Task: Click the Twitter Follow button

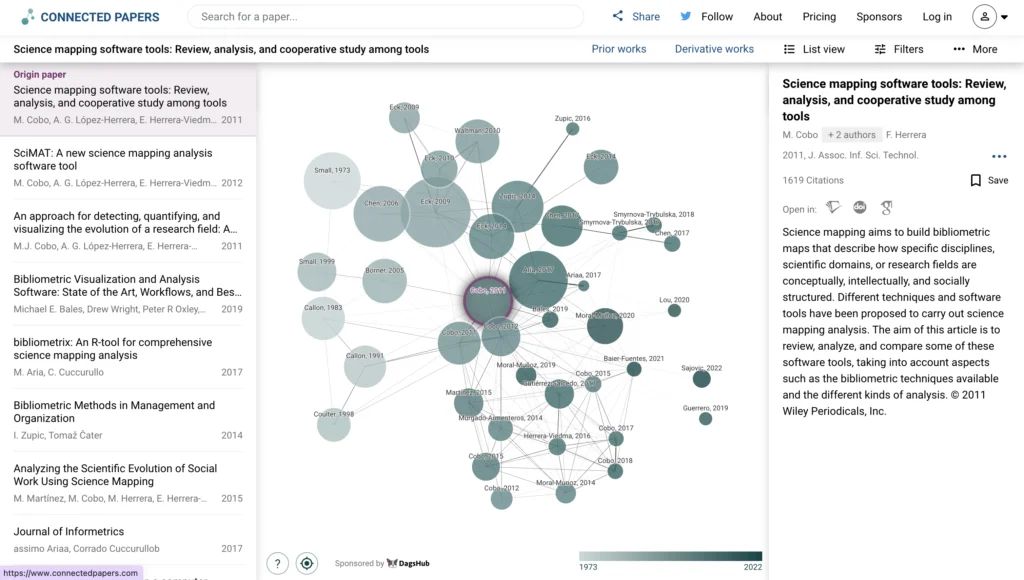Action: [706, 17]
